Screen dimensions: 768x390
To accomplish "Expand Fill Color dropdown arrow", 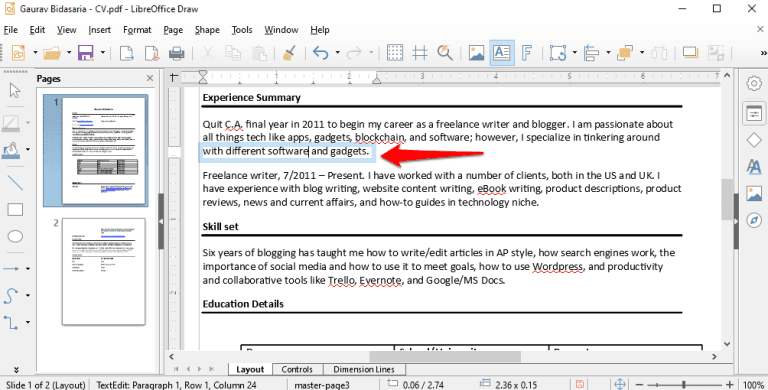I will click(x=27, y=149).
